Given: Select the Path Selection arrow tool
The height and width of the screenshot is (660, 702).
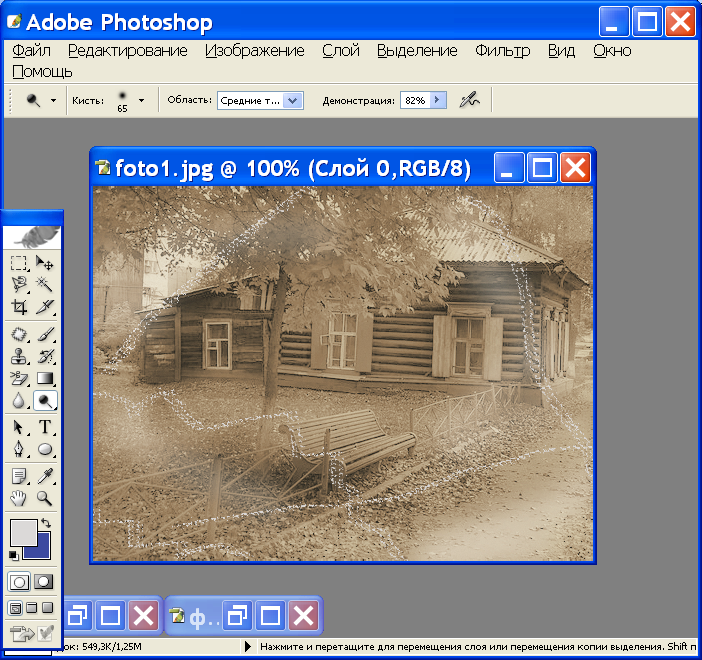Looking at the screenshot, I should [18, 427].
